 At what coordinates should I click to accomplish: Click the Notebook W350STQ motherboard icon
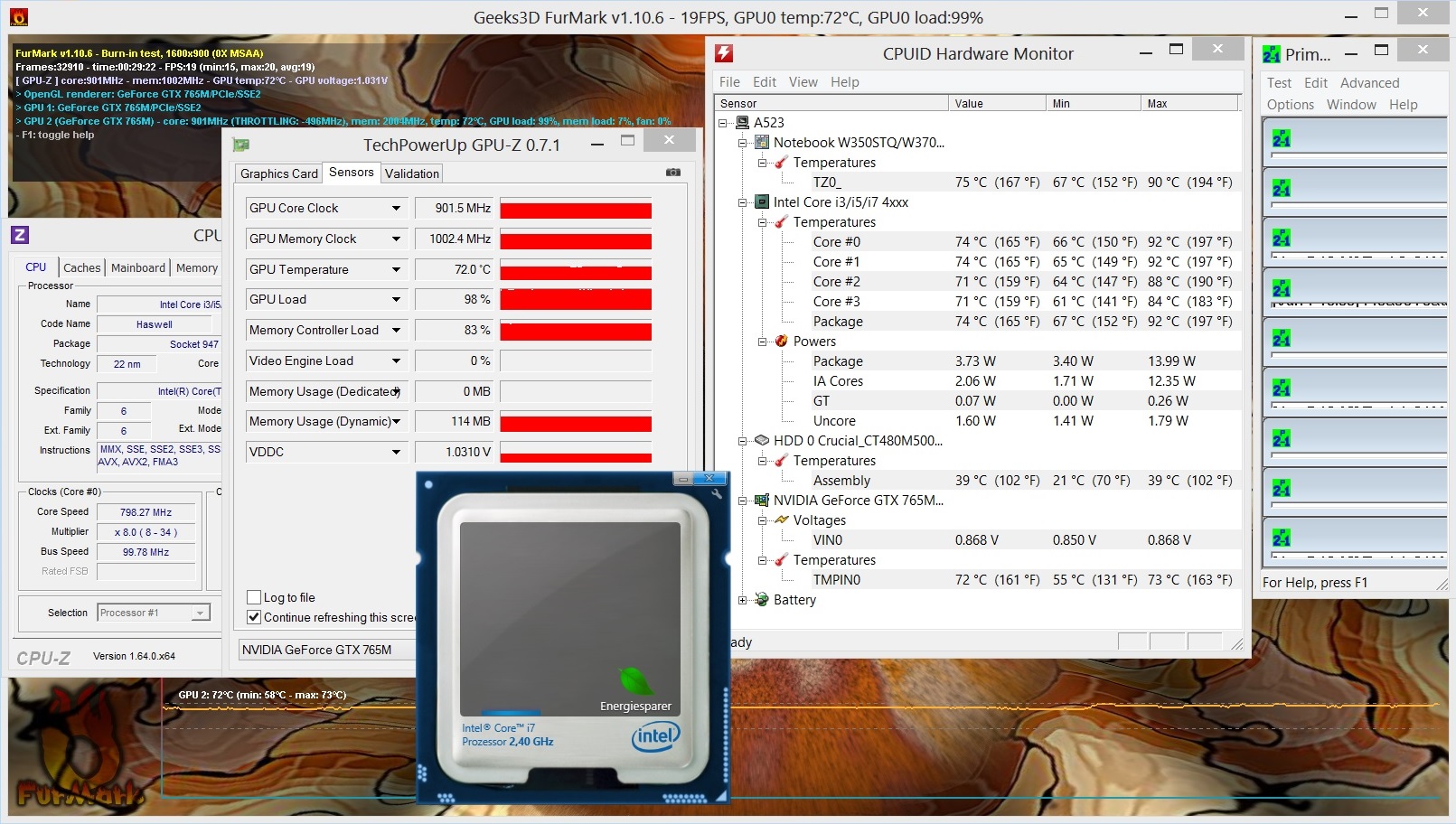(762, 142)
